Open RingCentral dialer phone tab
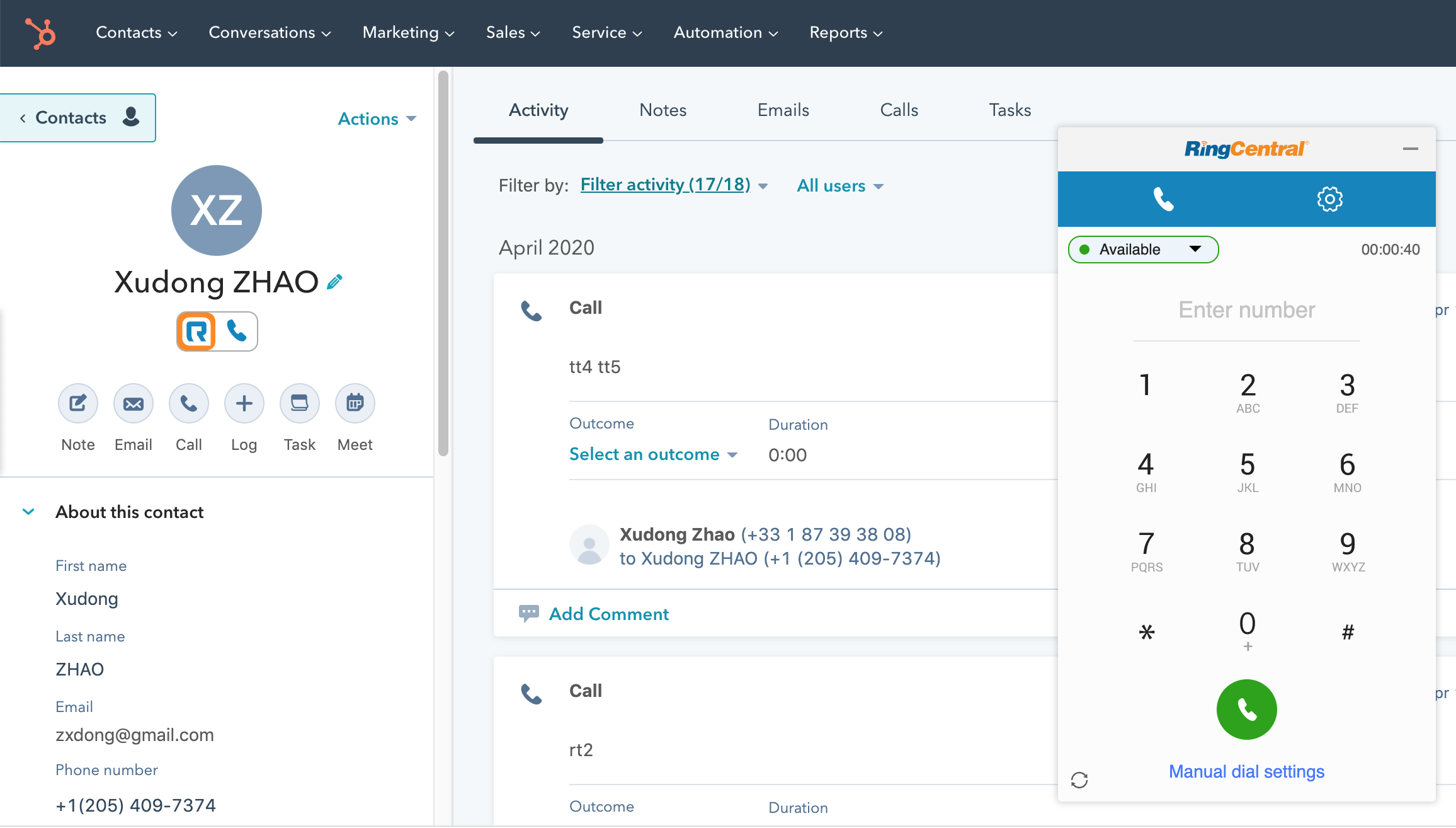This screenshot has height=828, width=1456. (1164, 199)
